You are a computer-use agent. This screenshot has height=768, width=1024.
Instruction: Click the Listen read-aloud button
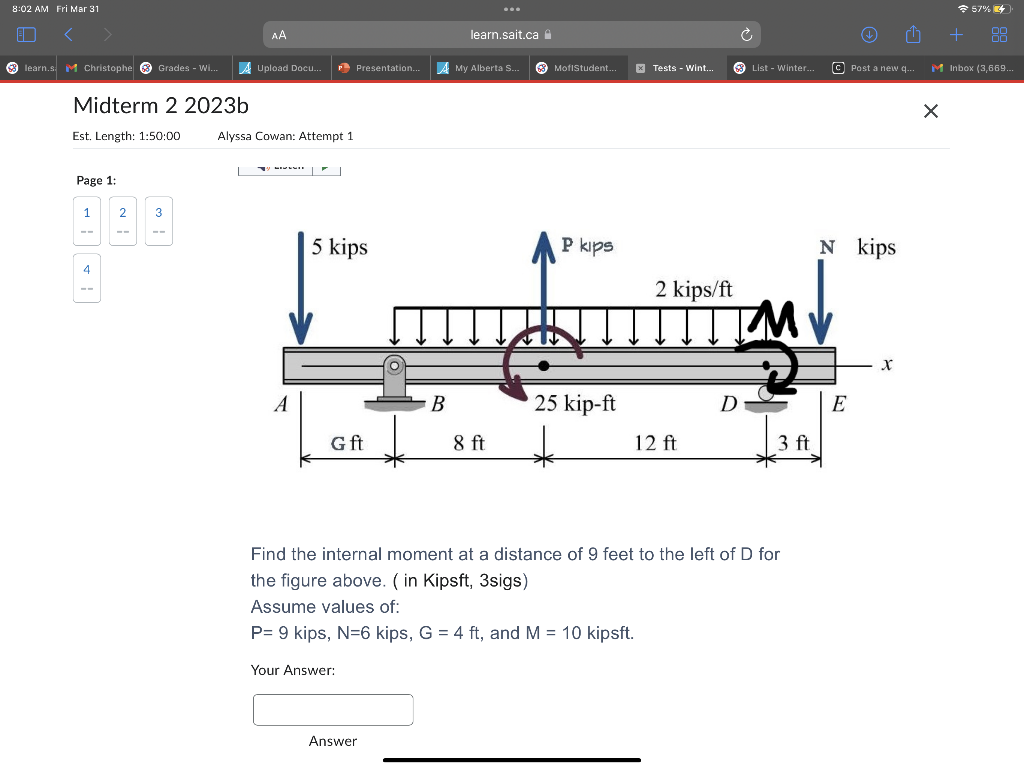point(276,169)
